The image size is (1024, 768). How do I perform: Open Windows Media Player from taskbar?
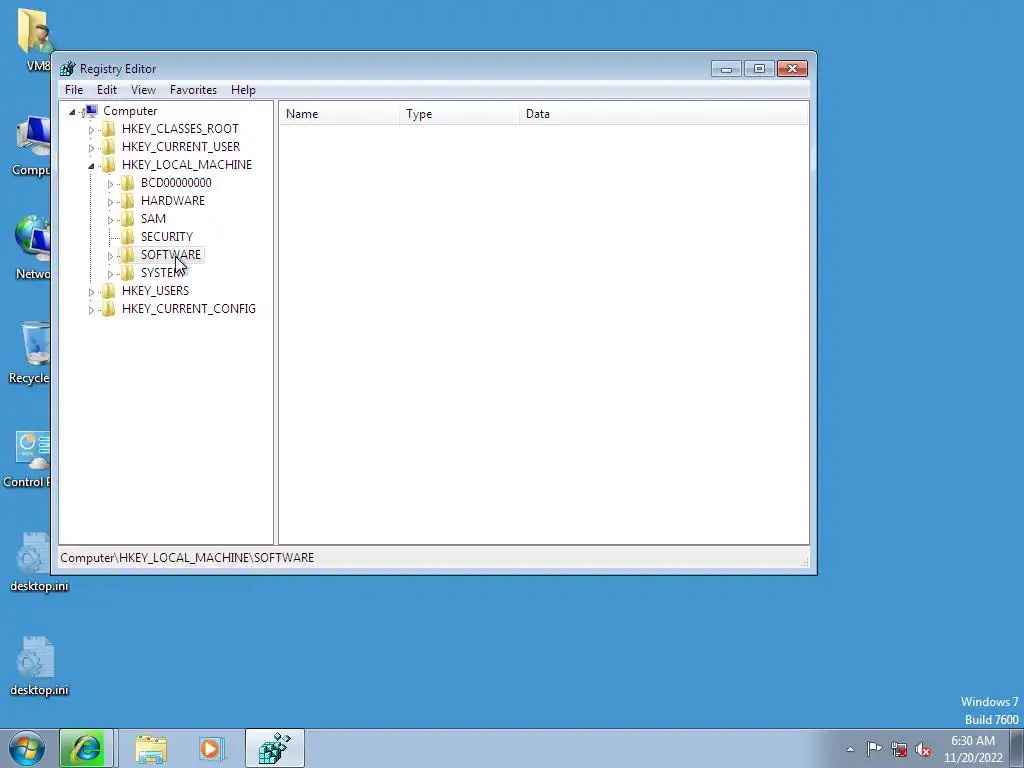click(212, 748)
